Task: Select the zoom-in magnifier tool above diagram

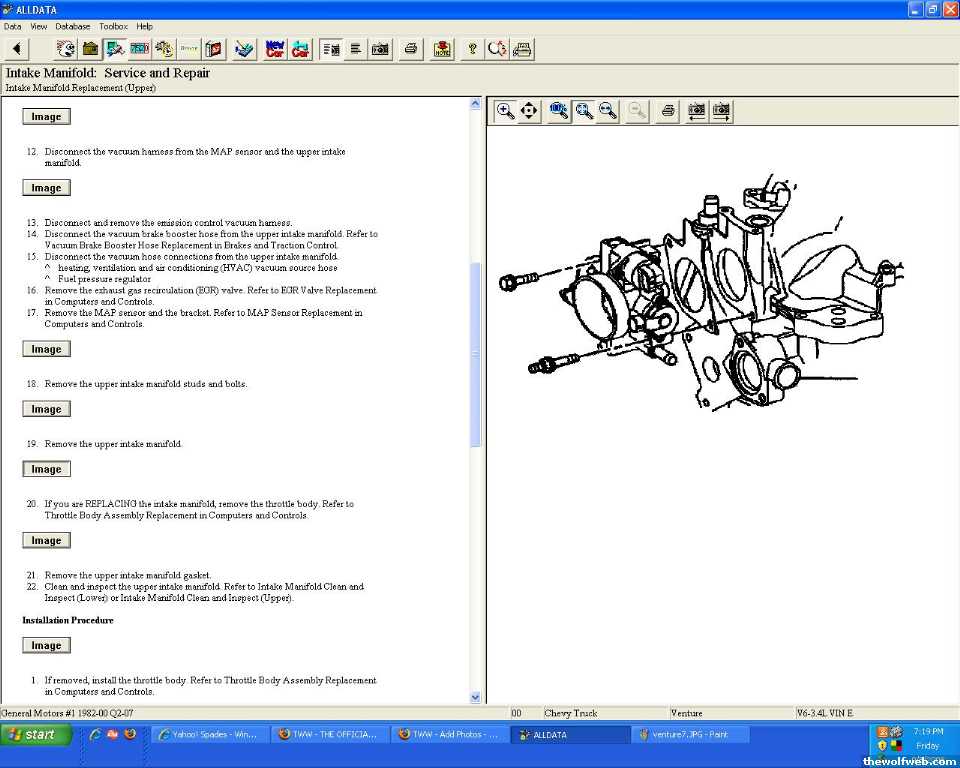Action: click(x=506, y=111)
